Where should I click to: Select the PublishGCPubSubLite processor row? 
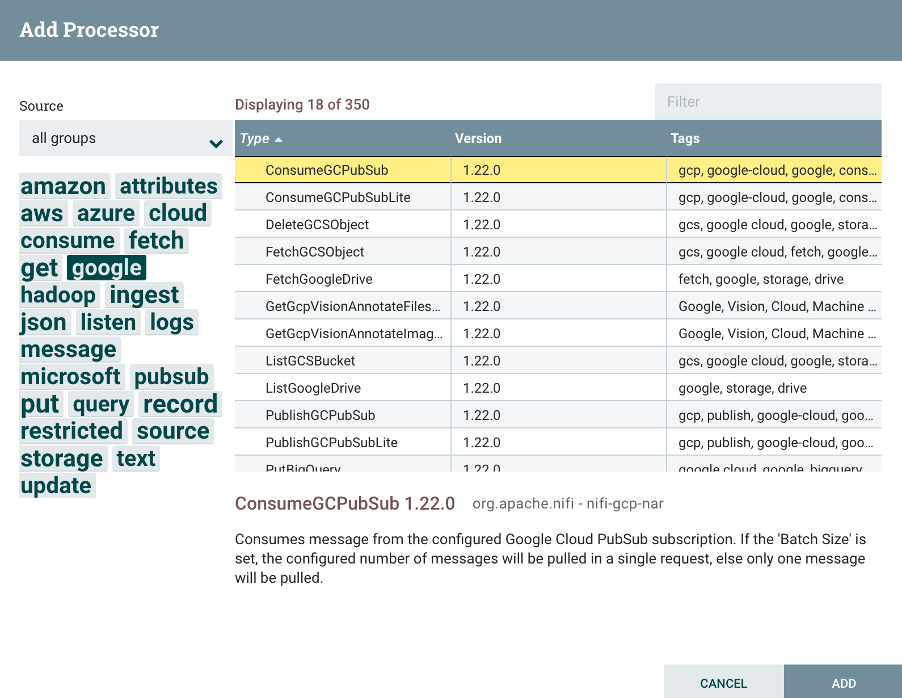pos(558,443)
